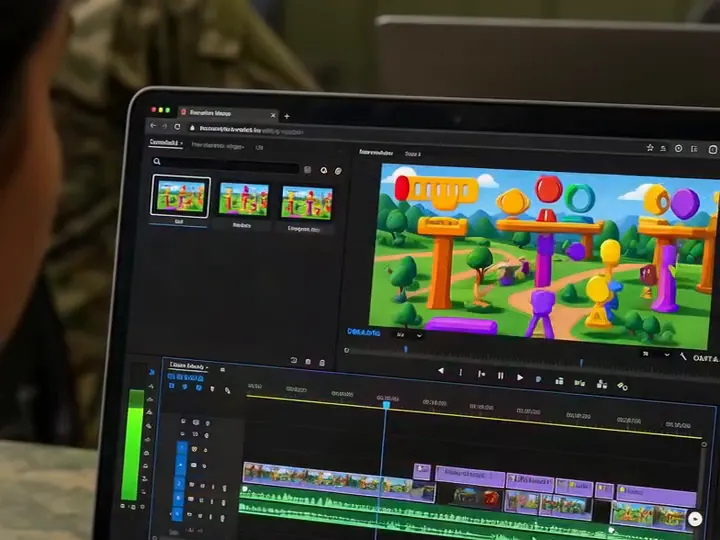Toggle the second blue button under the timeline timecode

185,387
